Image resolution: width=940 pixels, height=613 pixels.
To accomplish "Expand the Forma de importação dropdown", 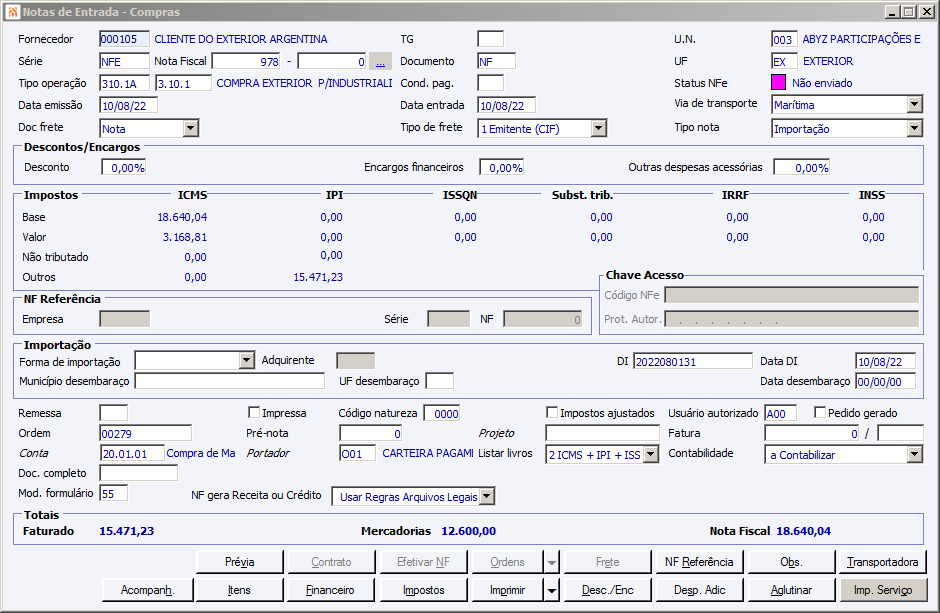I will [247, 361].
